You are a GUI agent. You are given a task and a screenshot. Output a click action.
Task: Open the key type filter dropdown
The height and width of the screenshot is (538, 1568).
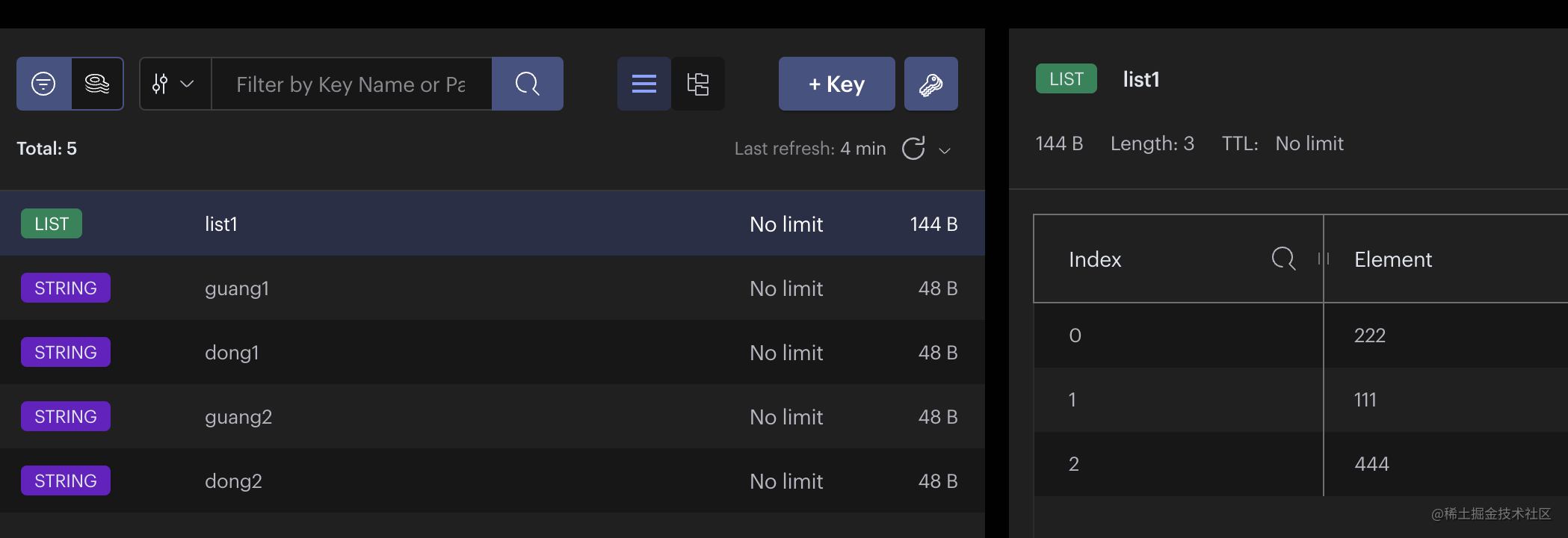[x=174, y=84]
